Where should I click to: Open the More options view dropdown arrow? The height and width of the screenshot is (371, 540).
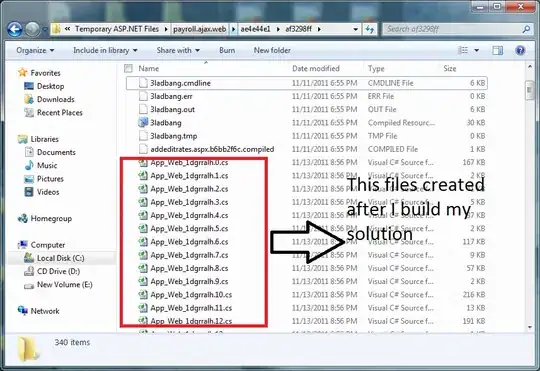point(477,50)
